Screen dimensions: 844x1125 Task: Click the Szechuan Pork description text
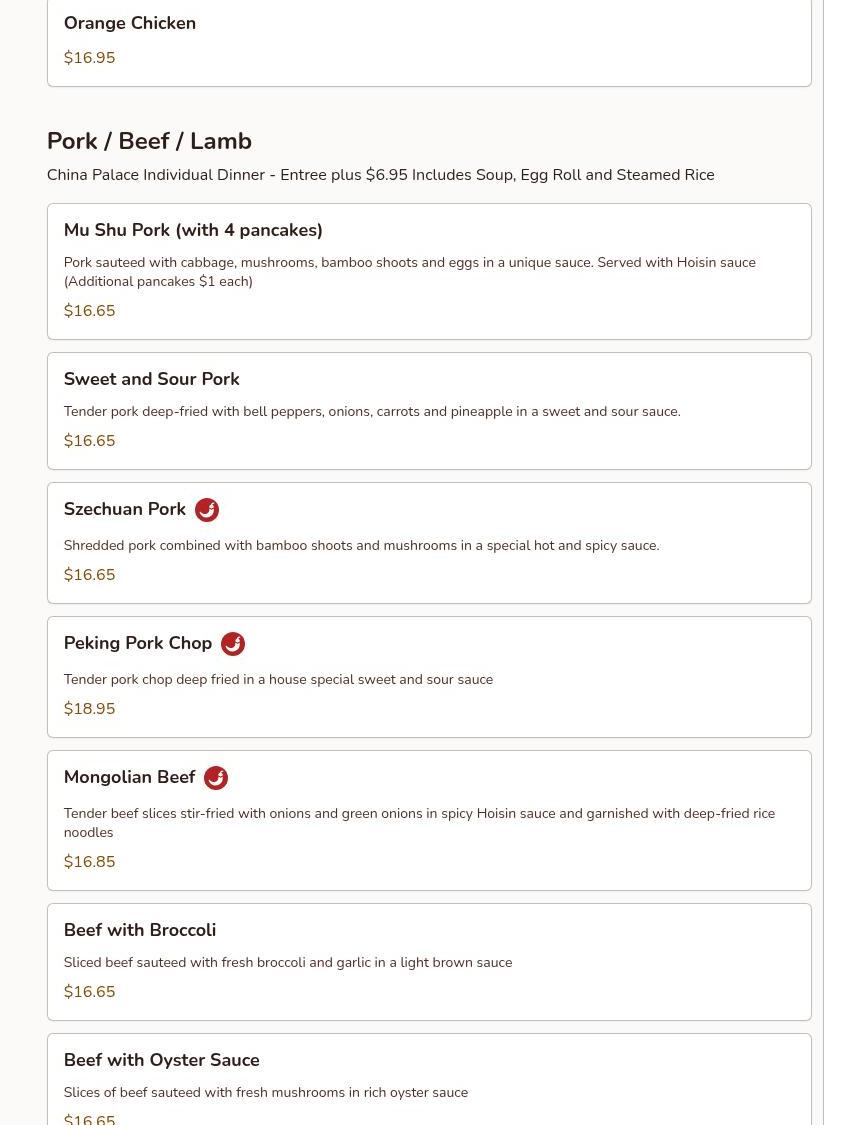[x=361, y=546]
